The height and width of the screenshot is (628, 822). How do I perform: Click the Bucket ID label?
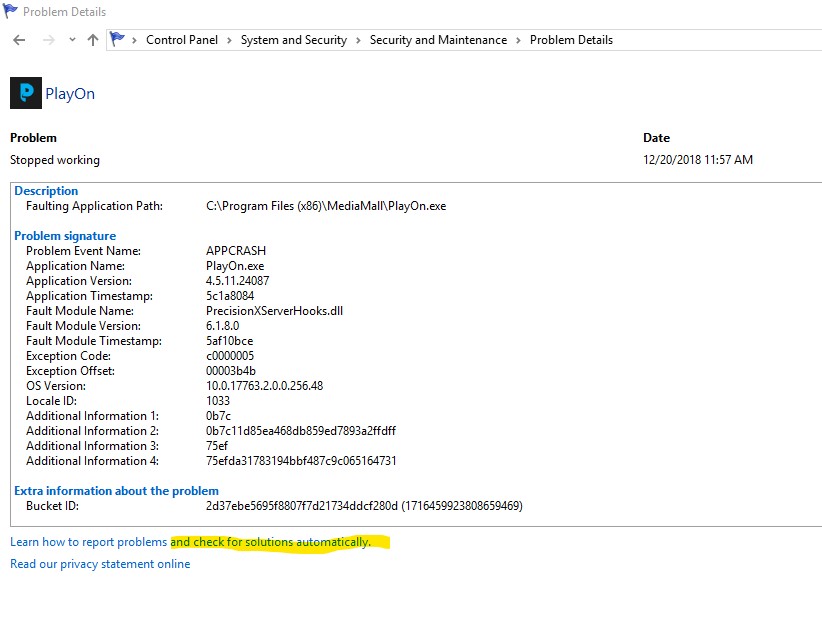point(52,506)
